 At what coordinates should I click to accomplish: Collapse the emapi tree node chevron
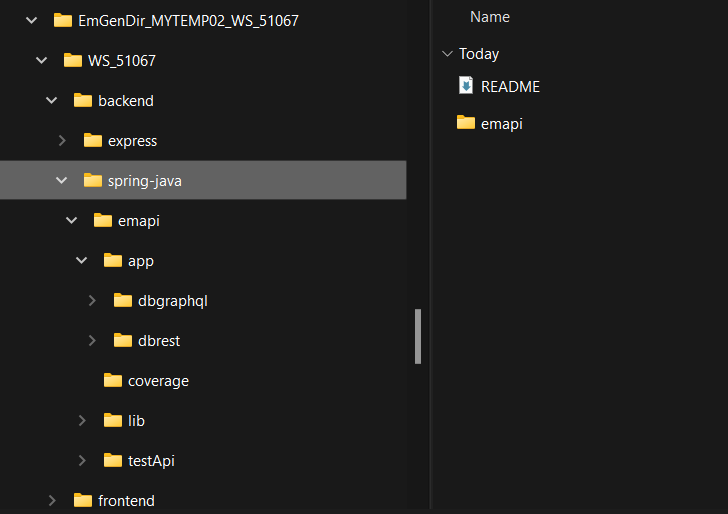click(x=72, y=220)
